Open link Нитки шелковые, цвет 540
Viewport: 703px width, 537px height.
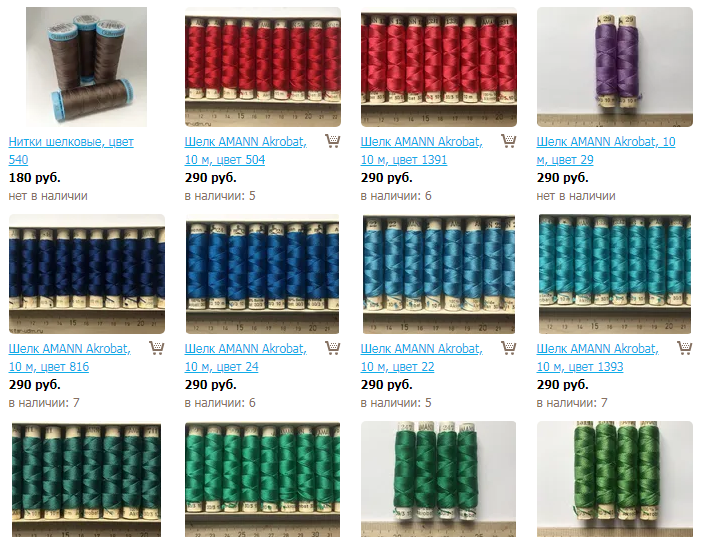[x=71, y=151]
